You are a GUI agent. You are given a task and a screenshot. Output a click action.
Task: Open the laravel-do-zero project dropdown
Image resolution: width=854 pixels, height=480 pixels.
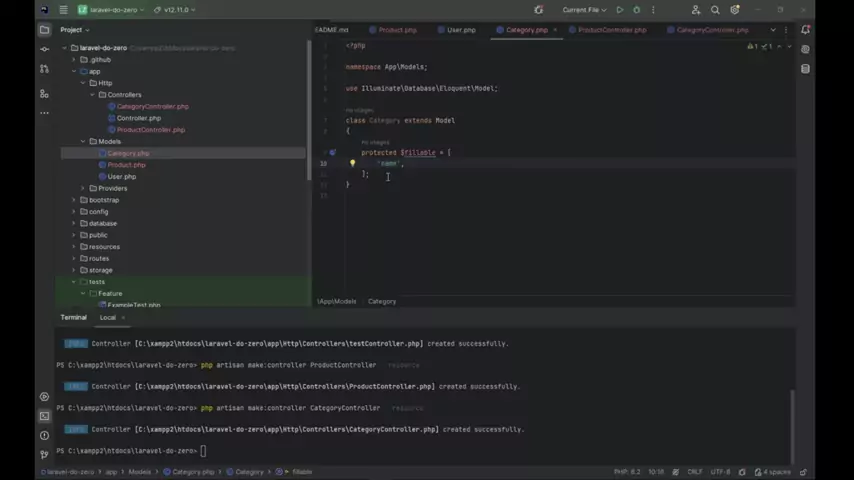(x=118, y=10)
